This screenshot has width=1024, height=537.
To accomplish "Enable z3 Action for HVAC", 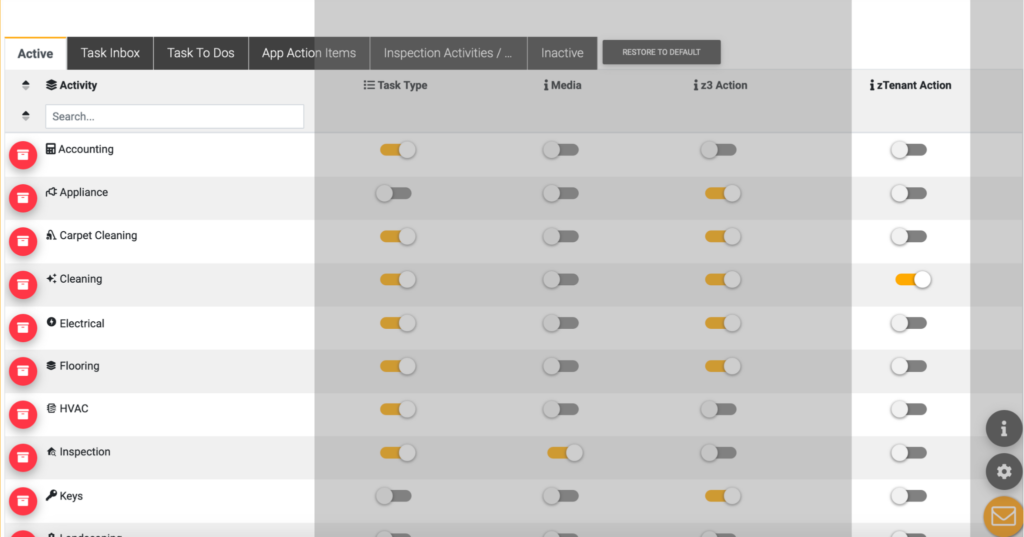I will pos(718,410).
